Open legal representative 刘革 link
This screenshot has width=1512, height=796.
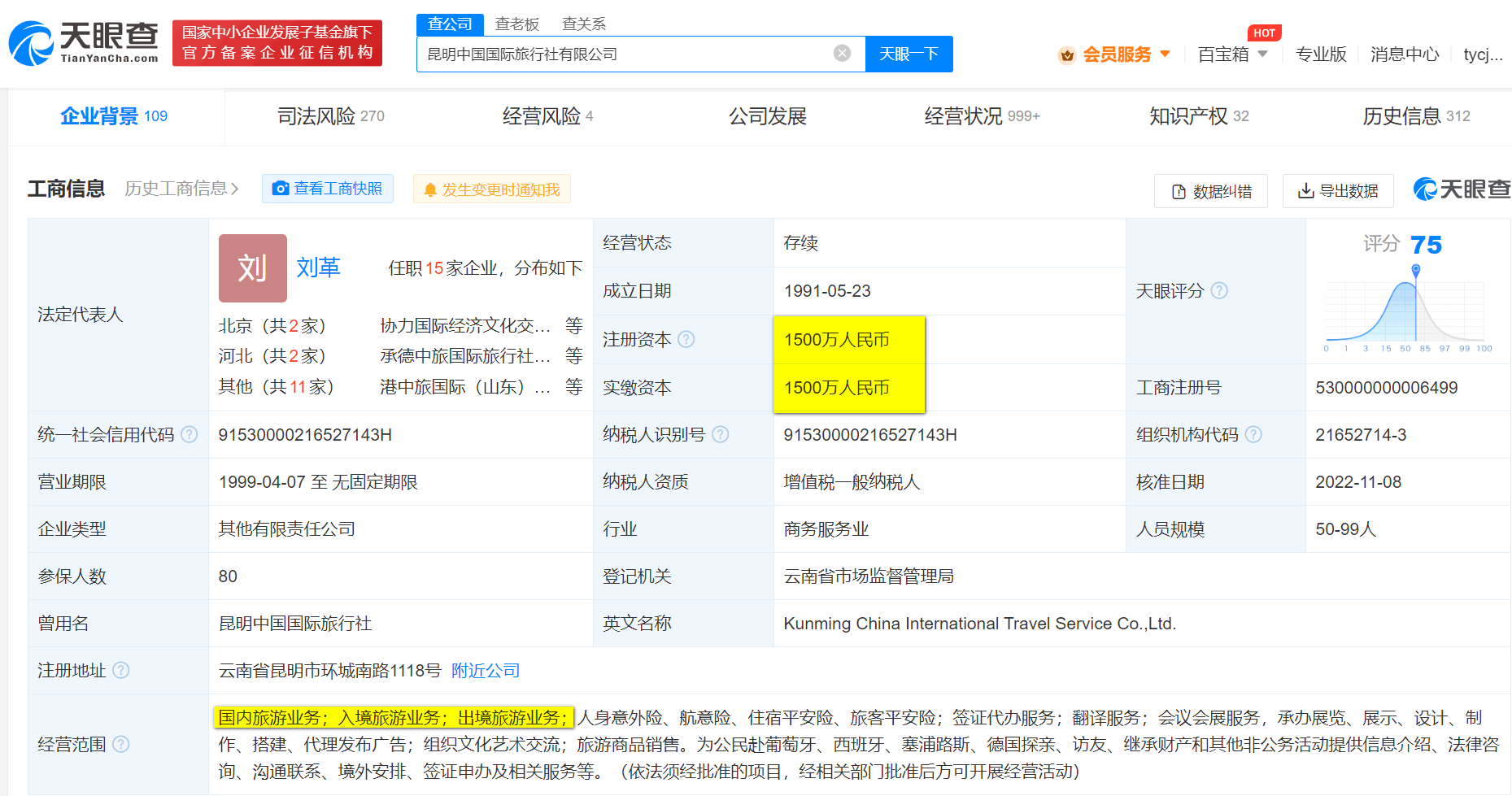coord(318,268)
